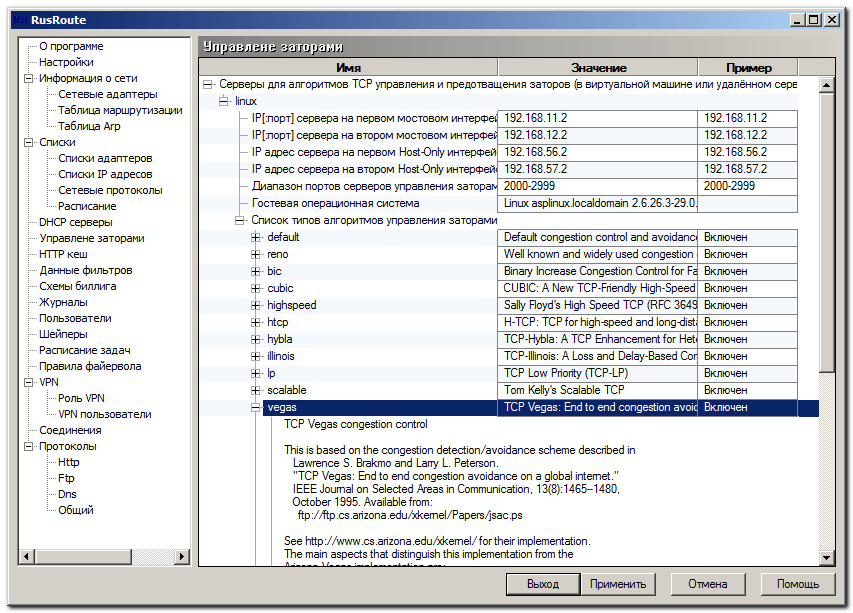The height and width of the screenshot is (613, 853).
Task: Collapse the Серверы для алгоритмов TCP root node
Action: click(x=207, y=84)
